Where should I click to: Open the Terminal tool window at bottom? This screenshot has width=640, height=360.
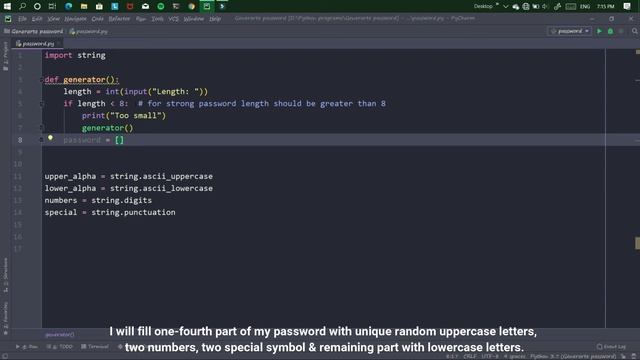coord(95,347)
